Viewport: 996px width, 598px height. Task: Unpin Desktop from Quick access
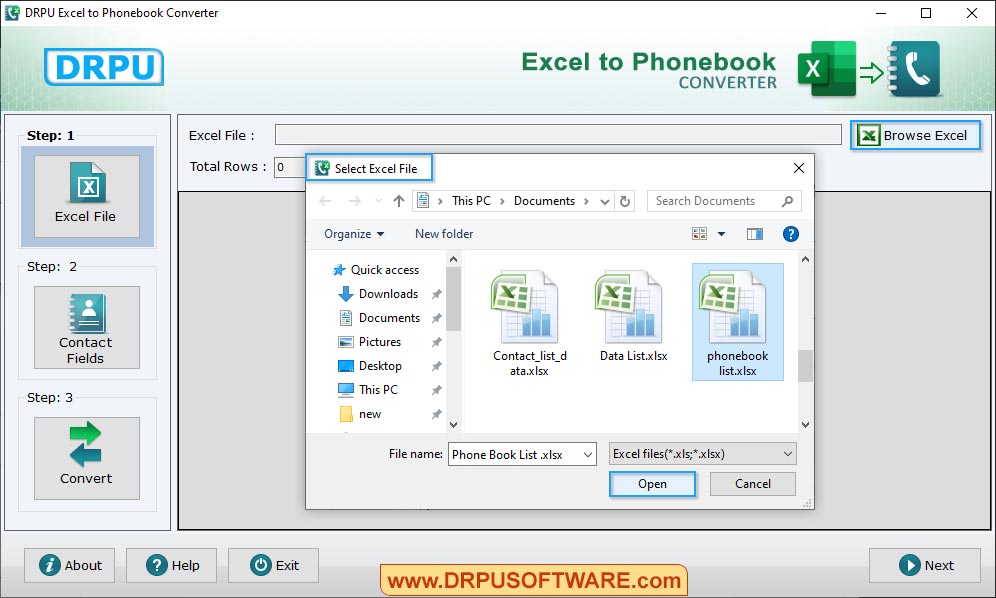[x=436, y=365]
